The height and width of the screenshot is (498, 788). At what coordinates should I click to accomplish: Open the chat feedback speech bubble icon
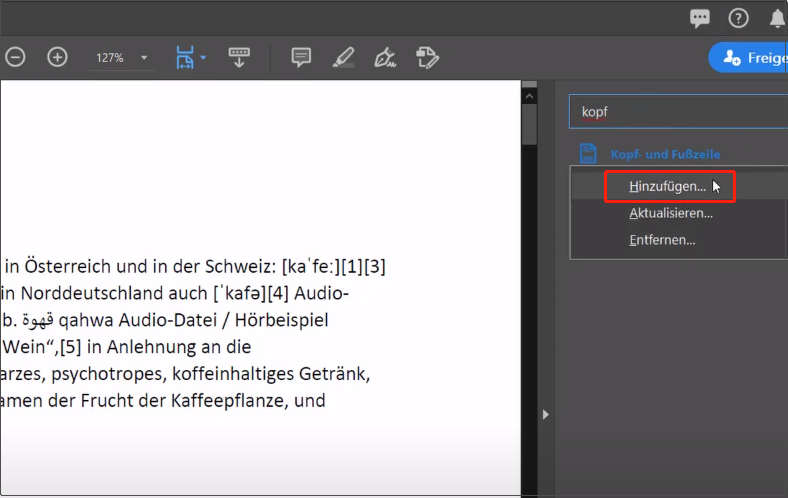tap(700, 19)
